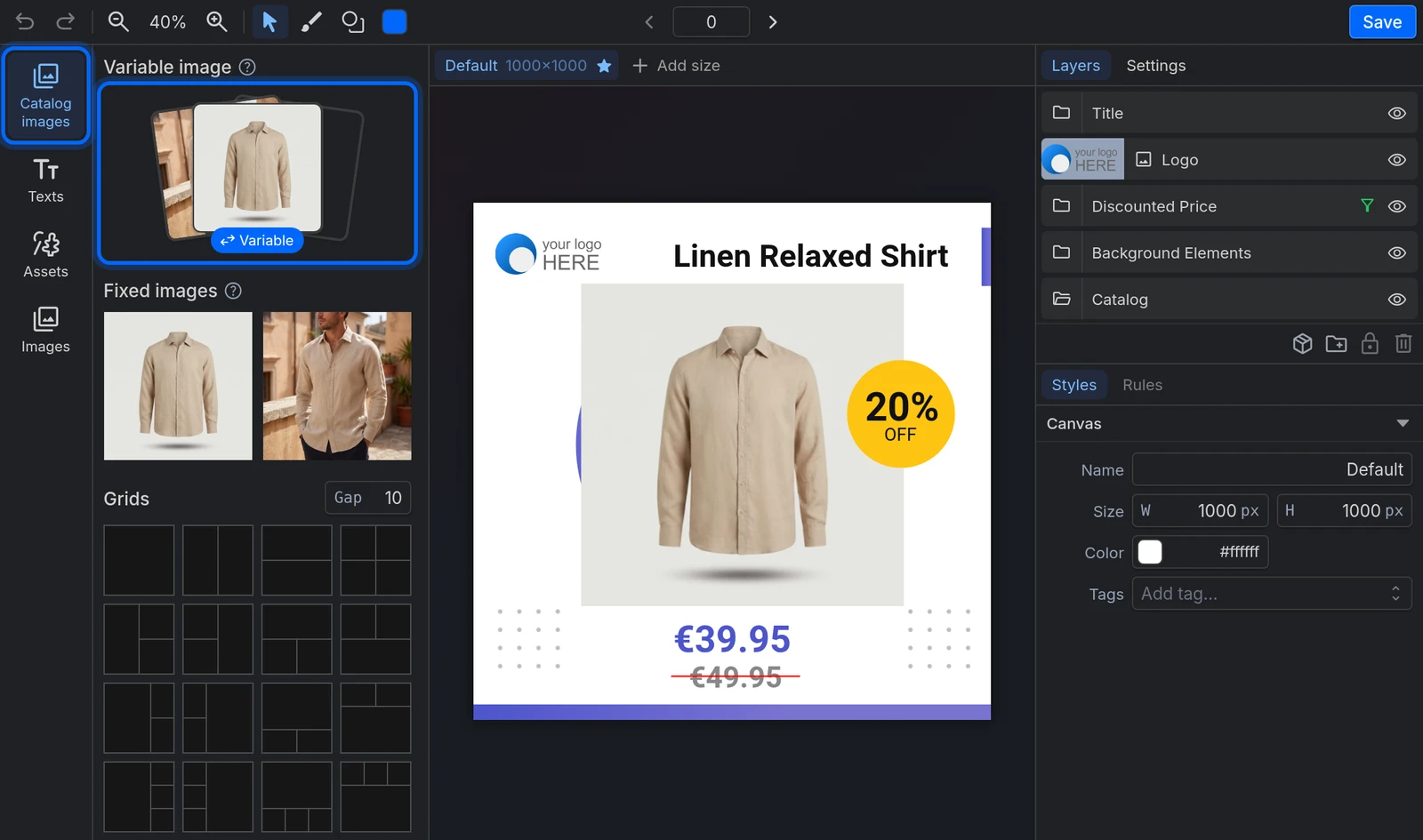Click the 3D box component icon
The height and width of the screenshot is (840, 1423).
[1302, 344]
